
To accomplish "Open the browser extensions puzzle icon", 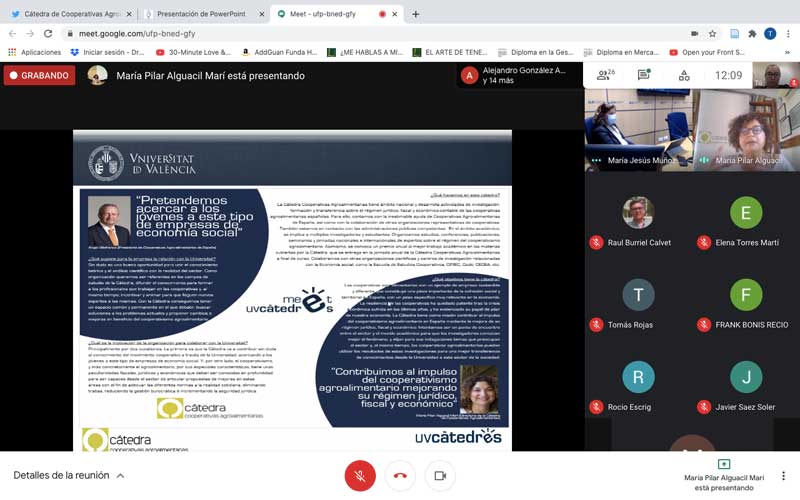I will (752, 33).
